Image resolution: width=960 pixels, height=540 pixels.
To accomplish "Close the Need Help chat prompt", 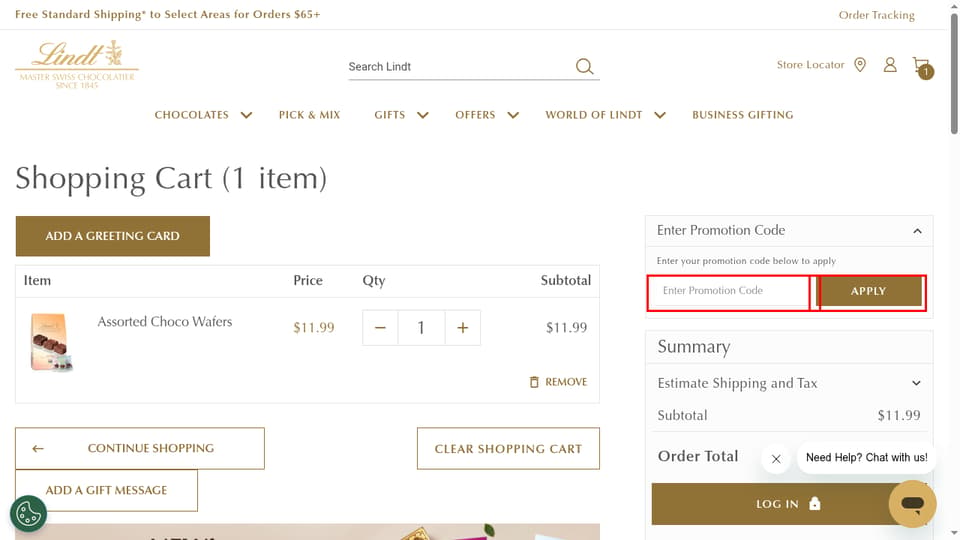I will click(776, 459).
